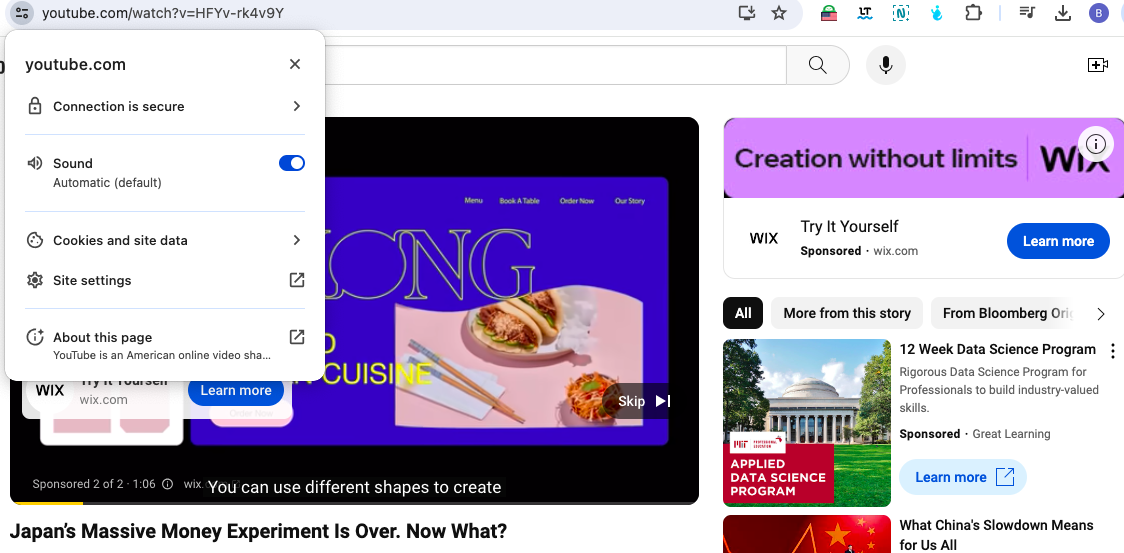The width and height of the screenshot is (1124, 553).
Task: Open the 12 Week Data Science thumbnail
Action: (x=806, y=423)
